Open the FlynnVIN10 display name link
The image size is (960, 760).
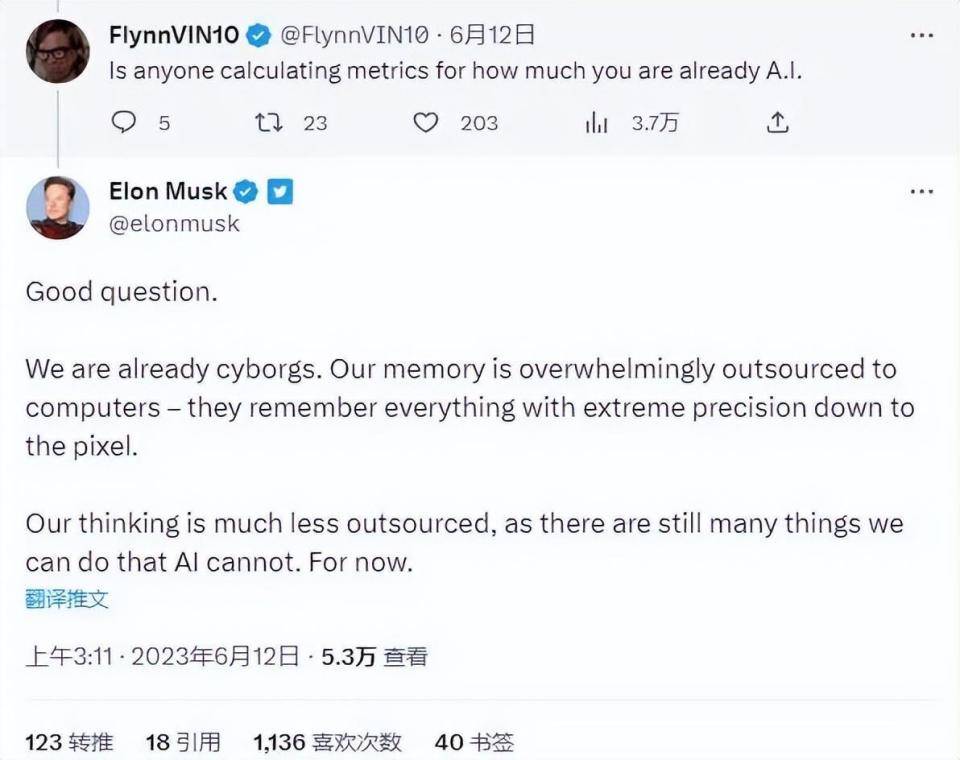[x=173, y=35]
